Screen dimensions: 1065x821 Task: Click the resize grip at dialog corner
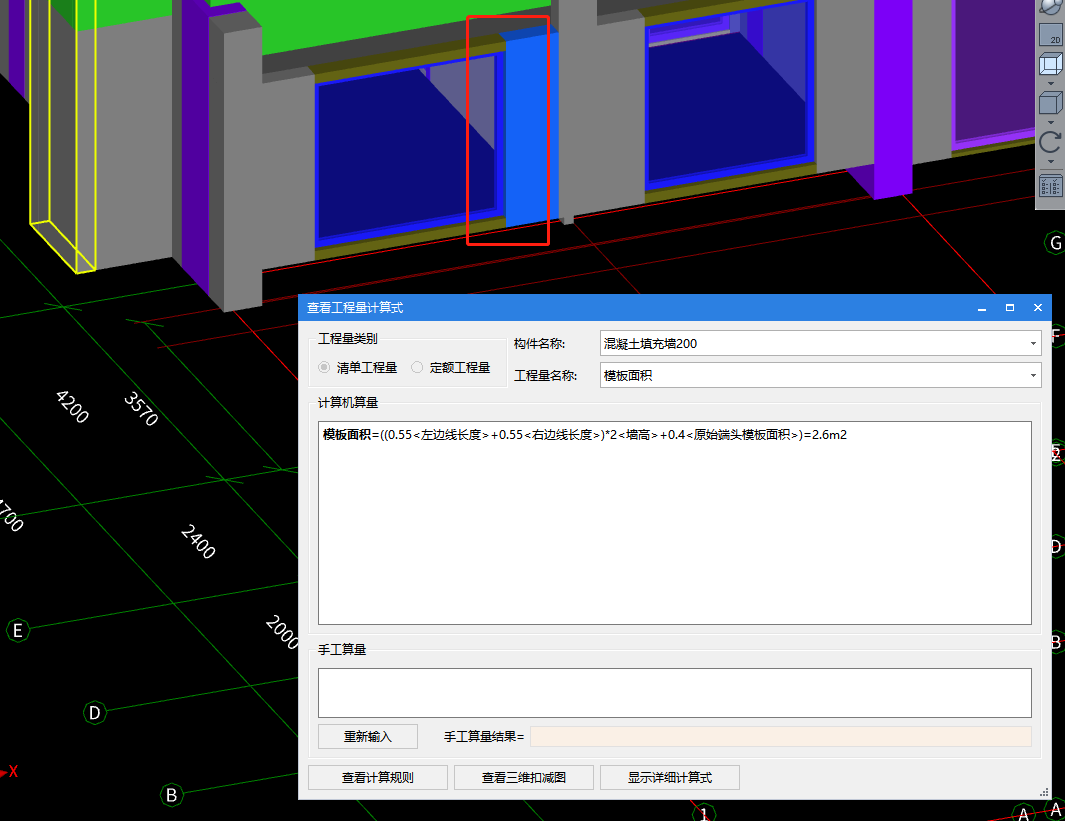1045,792
